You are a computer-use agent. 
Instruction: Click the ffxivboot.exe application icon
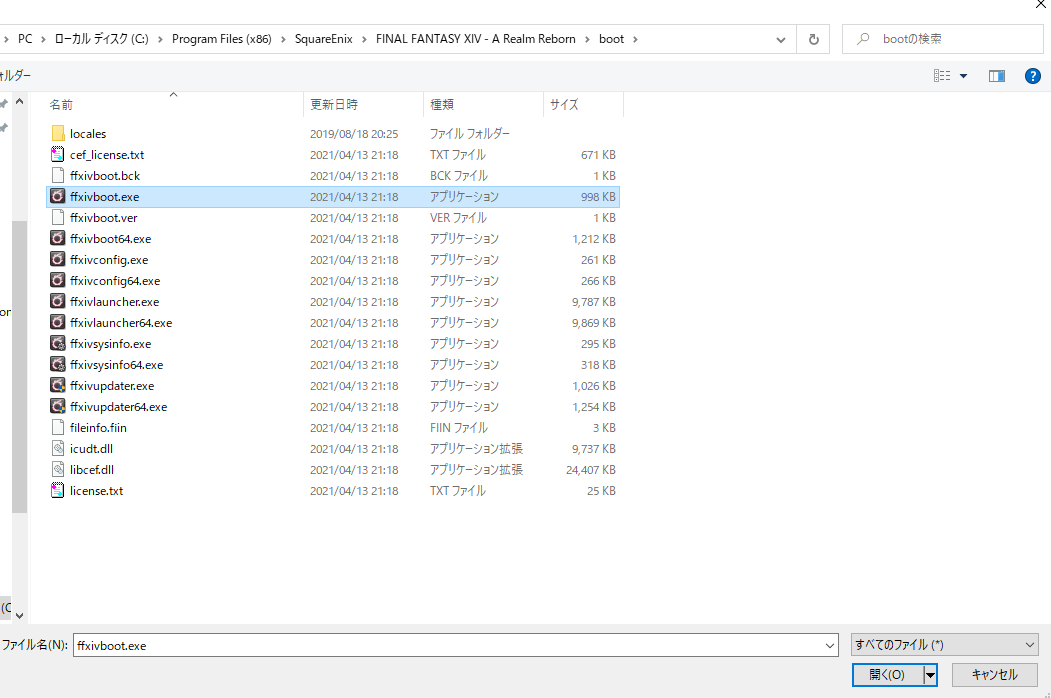58,196
